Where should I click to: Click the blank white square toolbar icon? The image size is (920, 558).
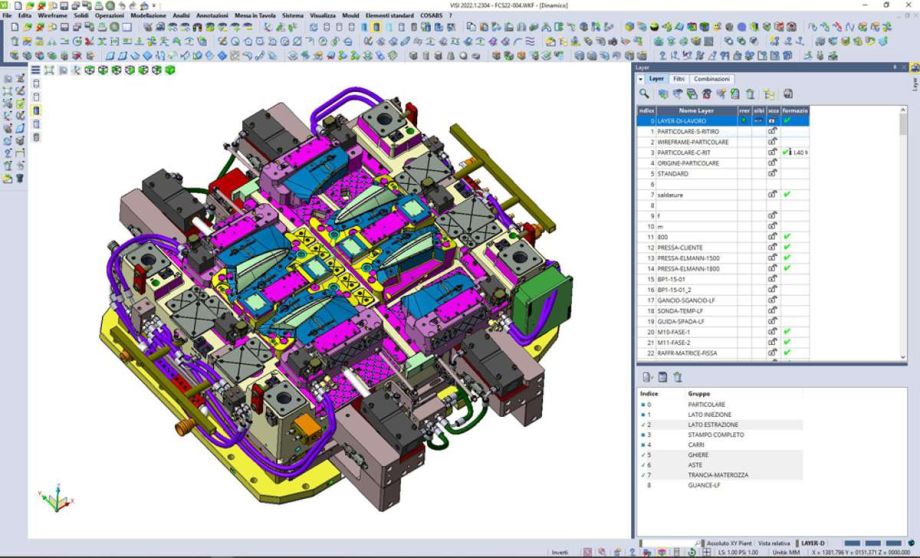click(x=127, y=27)
